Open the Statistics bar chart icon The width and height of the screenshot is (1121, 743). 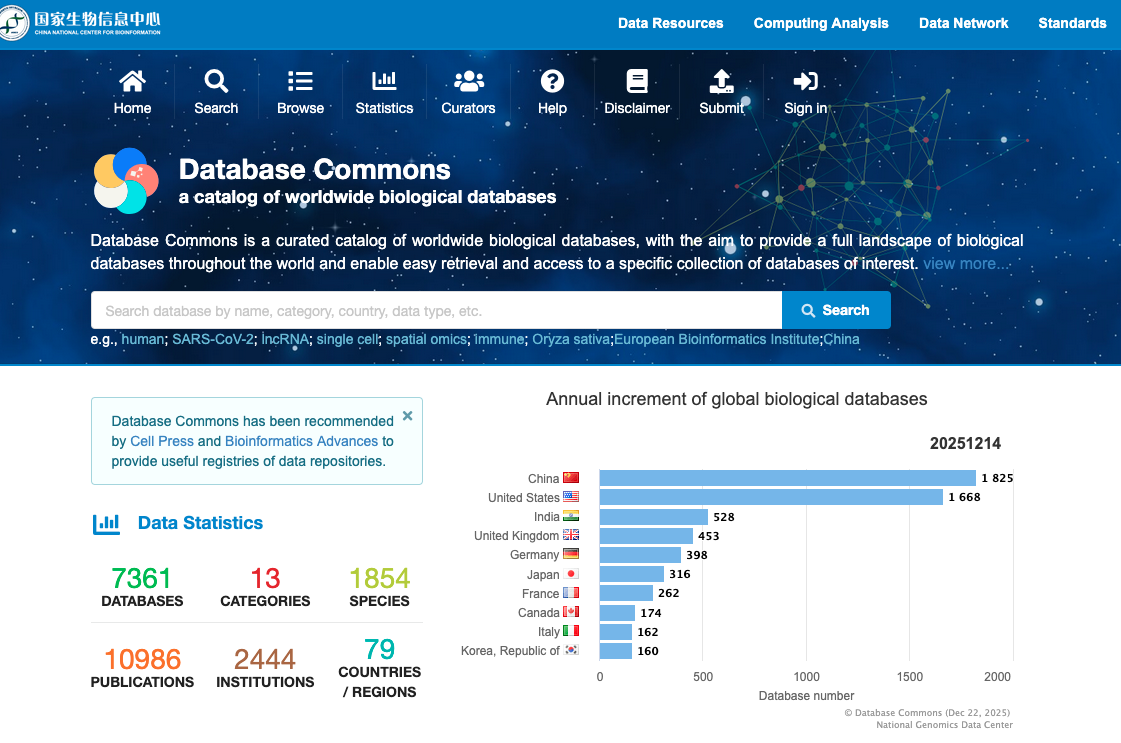click(x=384, y=81)
